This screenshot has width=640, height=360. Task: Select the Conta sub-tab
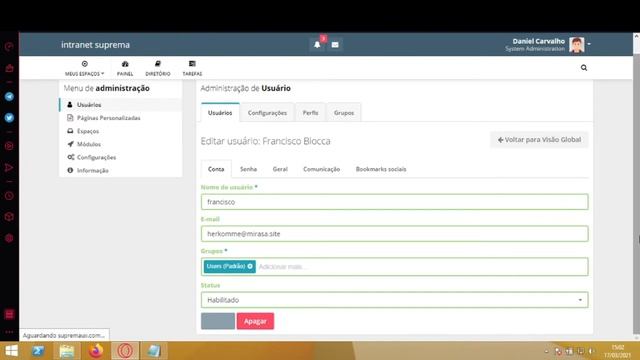(x=216, y=169)
